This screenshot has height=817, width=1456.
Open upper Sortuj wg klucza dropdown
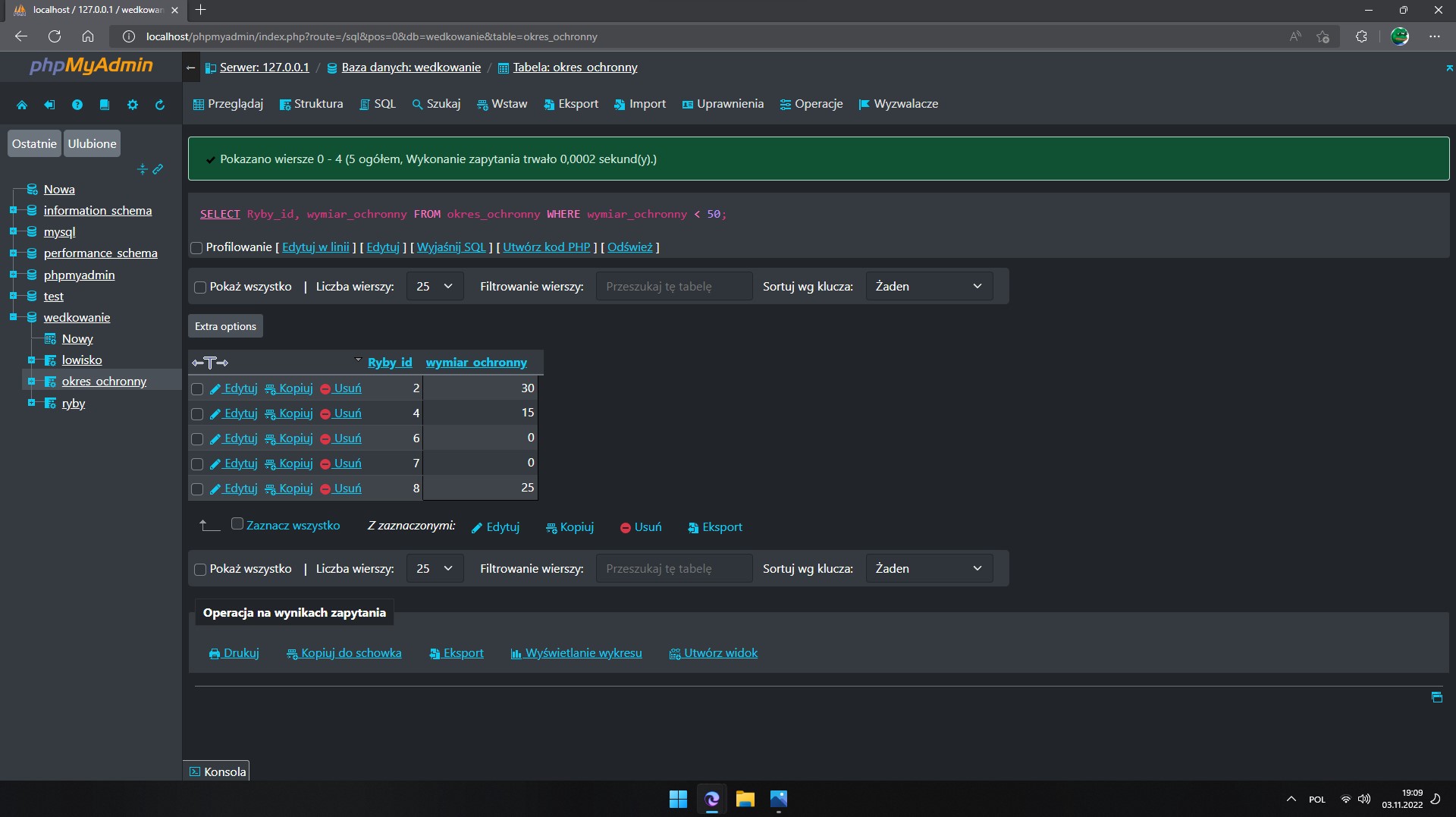(x=929, y=287)
